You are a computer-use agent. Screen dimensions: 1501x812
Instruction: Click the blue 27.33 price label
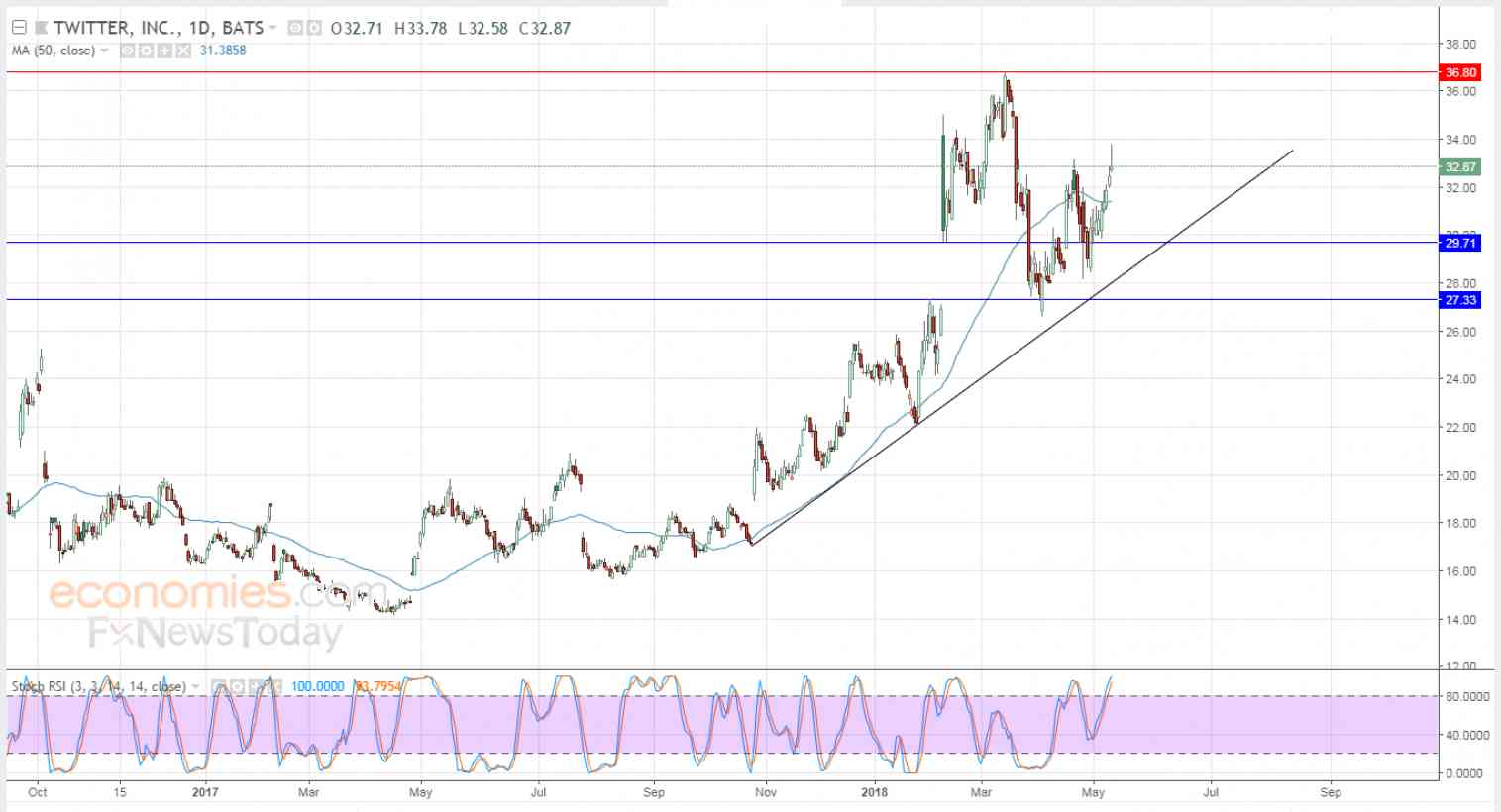point(1460,300)
